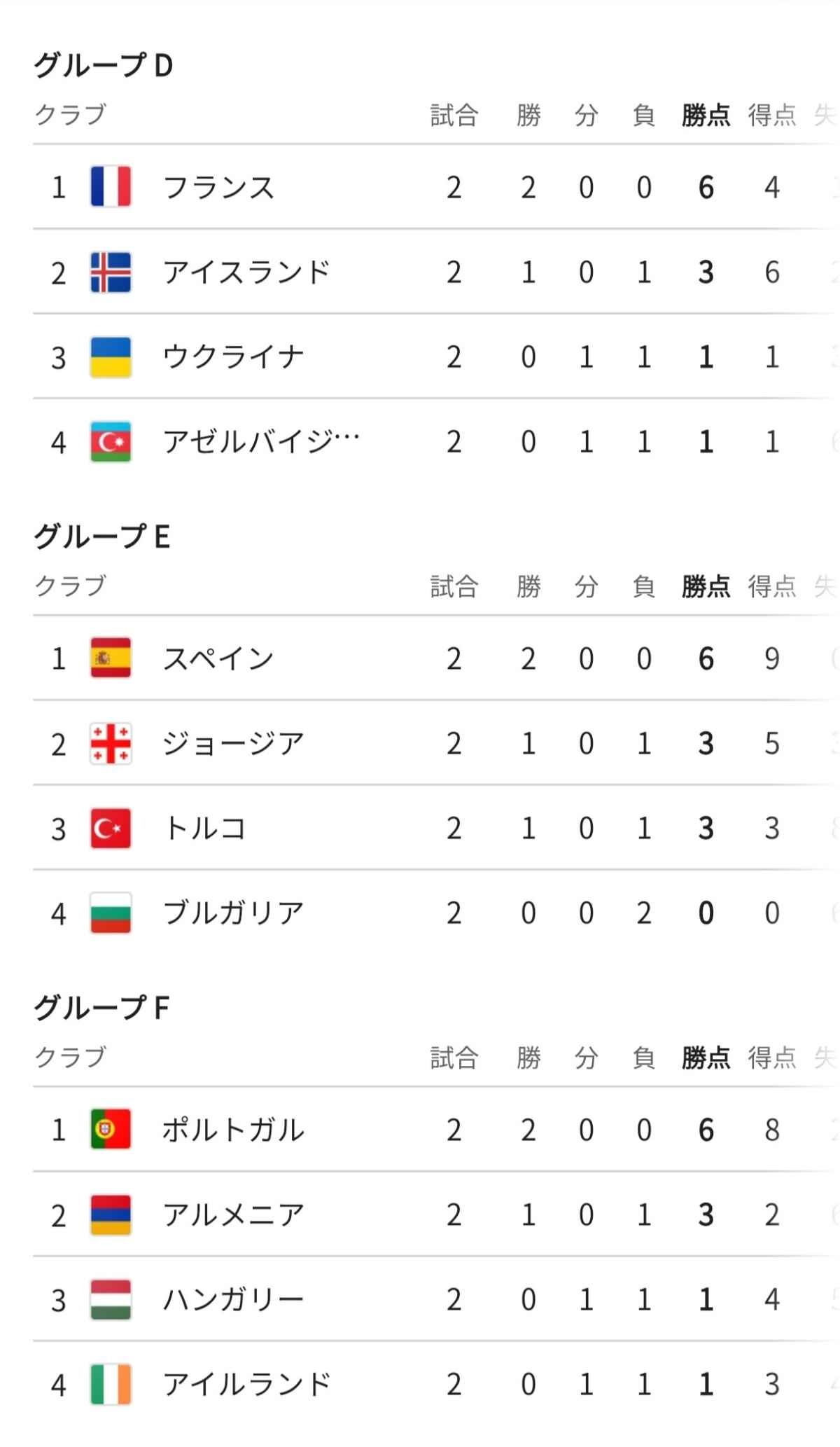Click the 試合 column header in Group D
The height and width of the screenshot is (1447, 840).
pyautogui.click(x=454, y=115)
